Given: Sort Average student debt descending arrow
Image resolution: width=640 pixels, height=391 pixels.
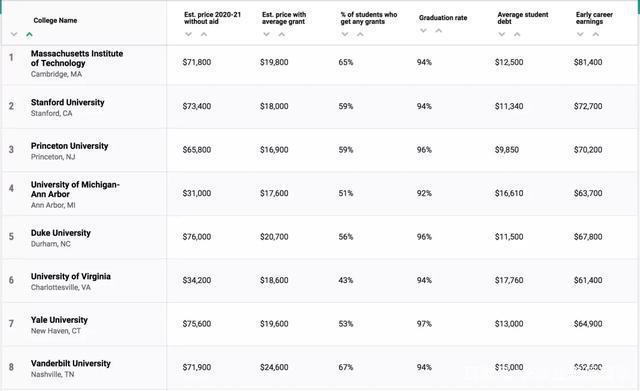Looking at the screenshot, I should [x=502, y=34].
